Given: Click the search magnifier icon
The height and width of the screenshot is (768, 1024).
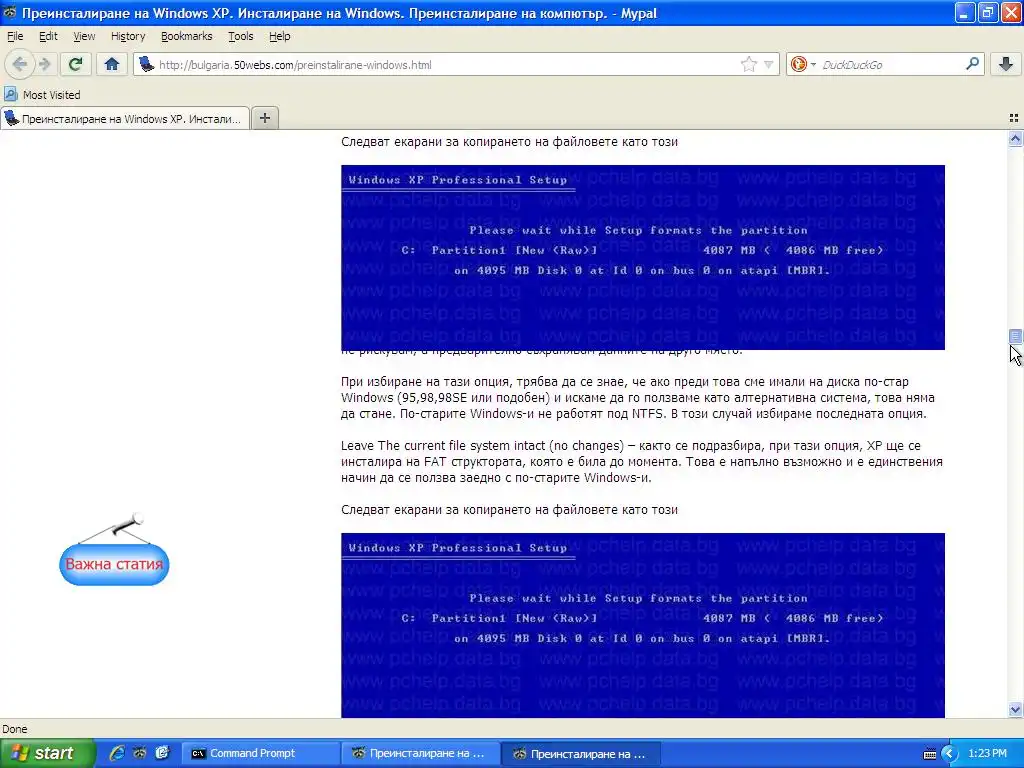Looking at the screenshot, I should tap(972, 64).
